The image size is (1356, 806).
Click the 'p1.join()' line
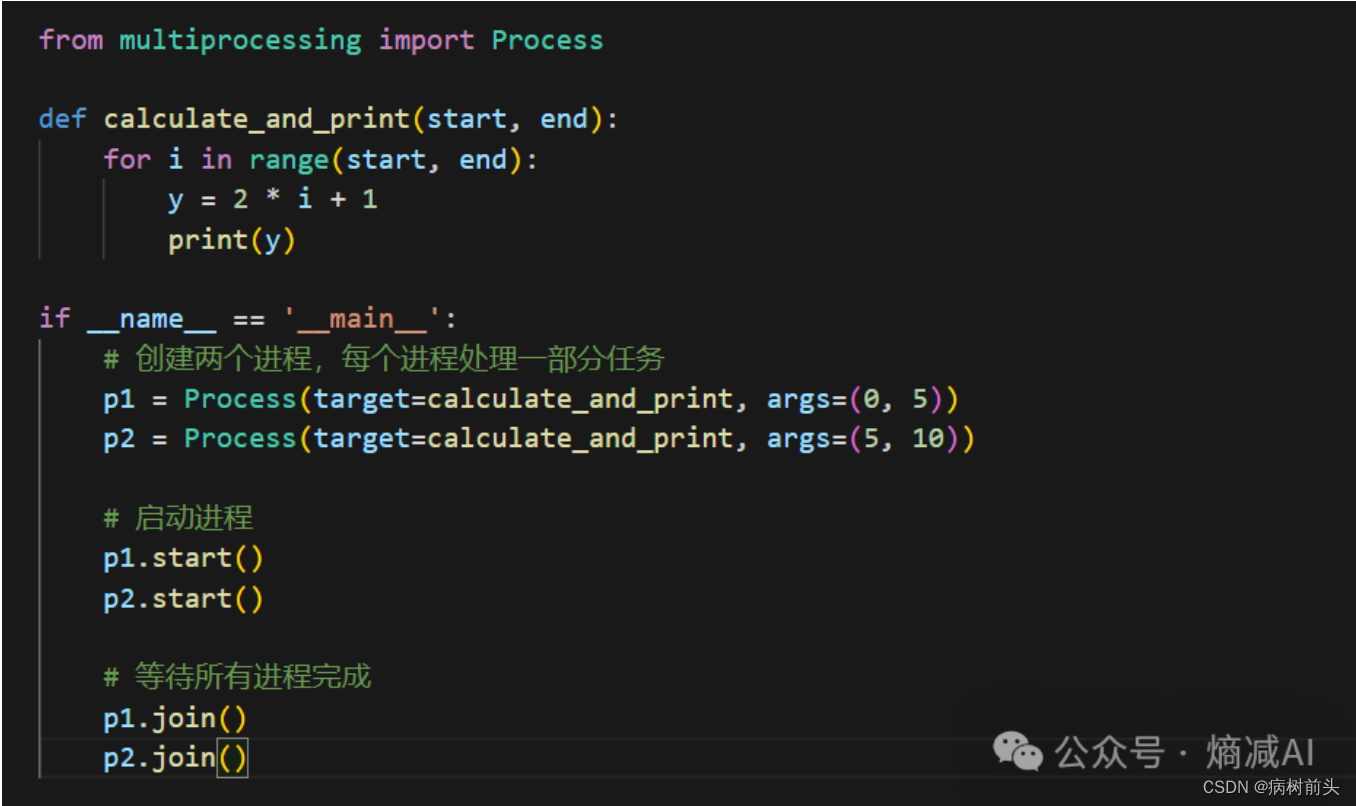(175, 718)
